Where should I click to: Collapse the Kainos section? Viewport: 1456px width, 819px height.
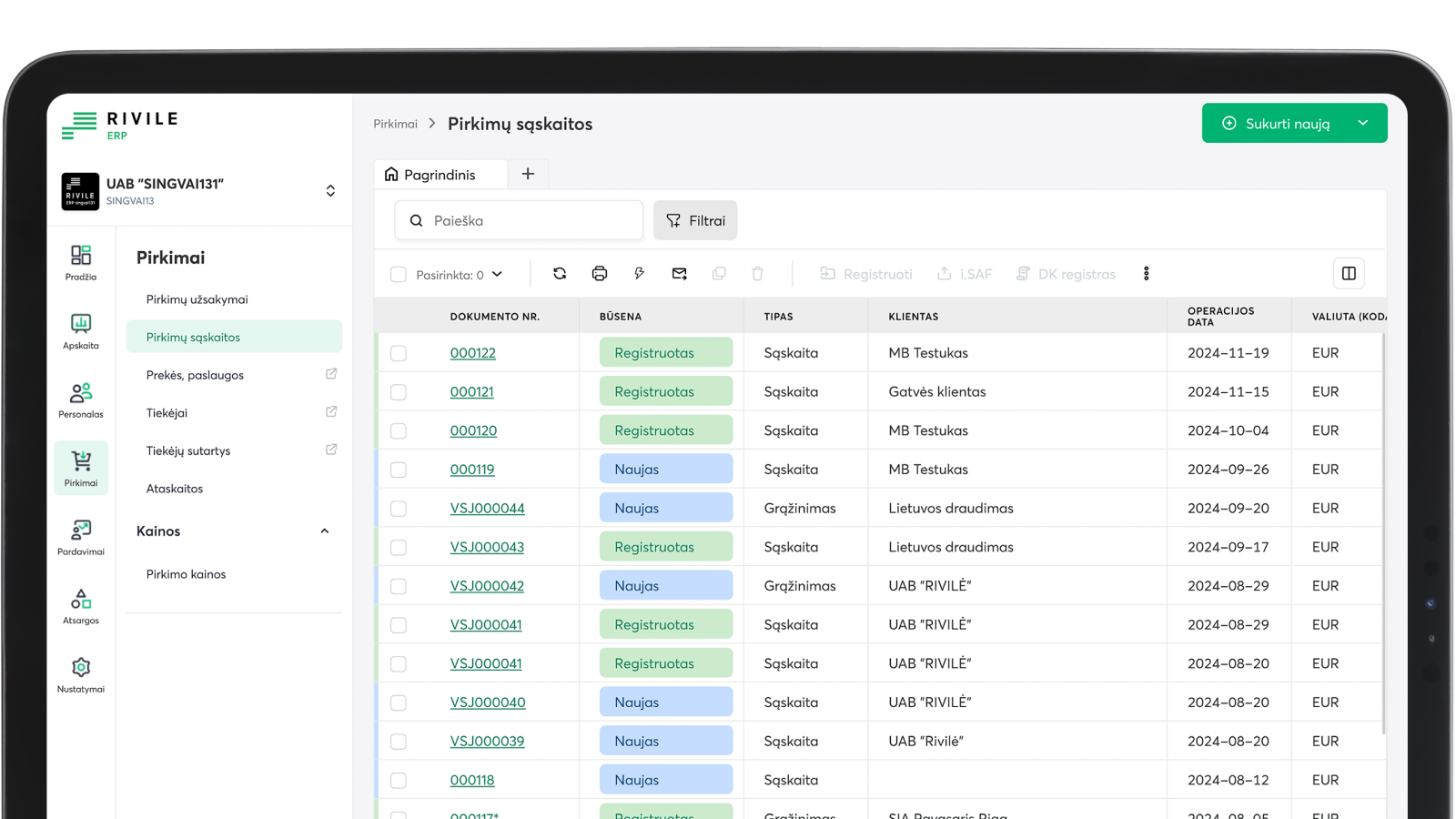pyautogui.click(x=325, y=531)
